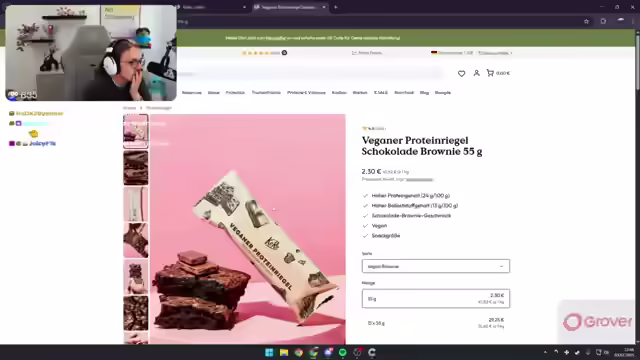
Task: Show hidden system tray icons chevron
Action: [x=545, y=352]
